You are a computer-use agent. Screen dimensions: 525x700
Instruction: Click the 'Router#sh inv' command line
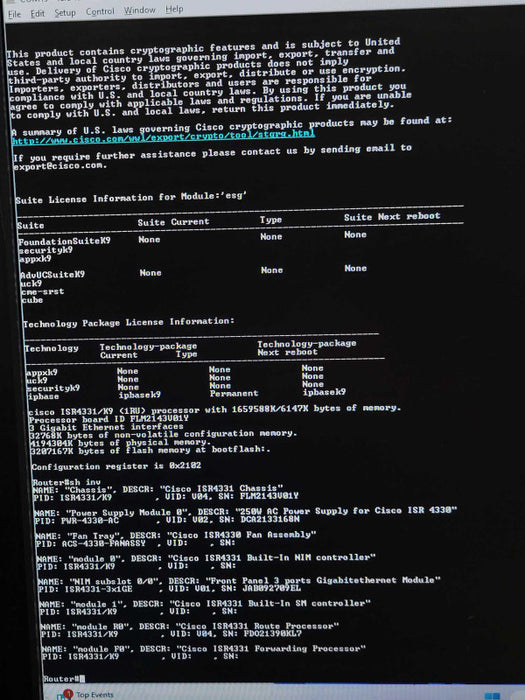pyautogui.click(x=67, y=483)
